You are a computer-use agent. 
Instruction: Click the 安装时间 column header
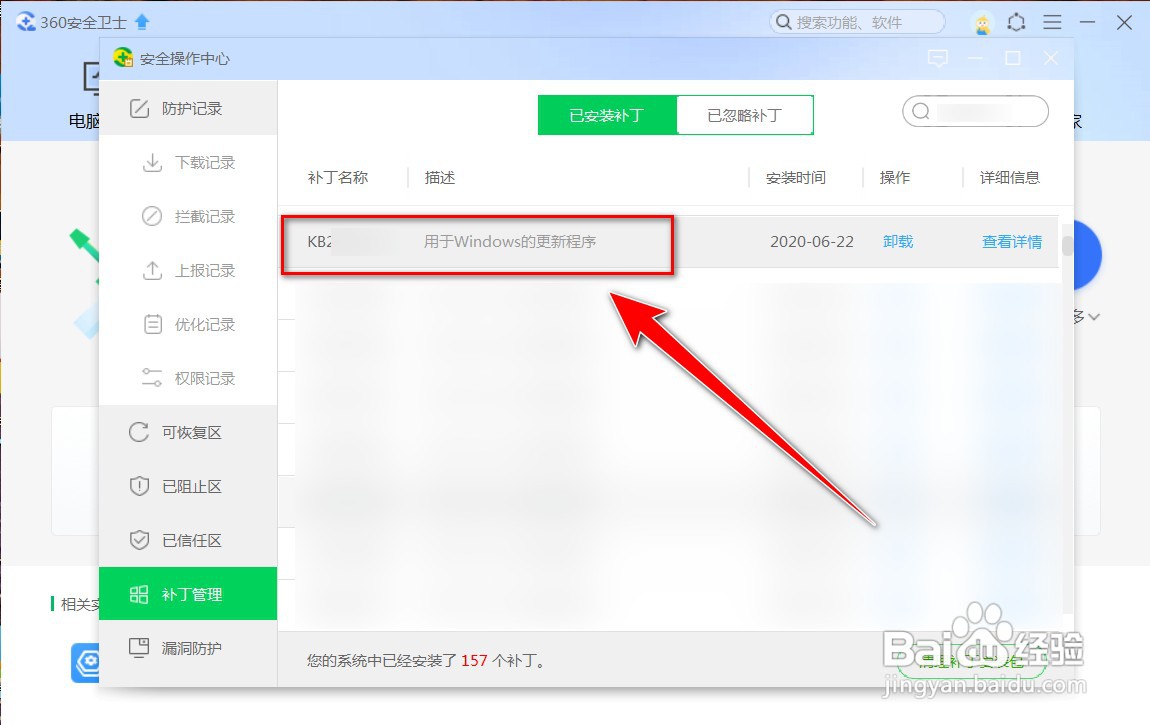[796, 178]
